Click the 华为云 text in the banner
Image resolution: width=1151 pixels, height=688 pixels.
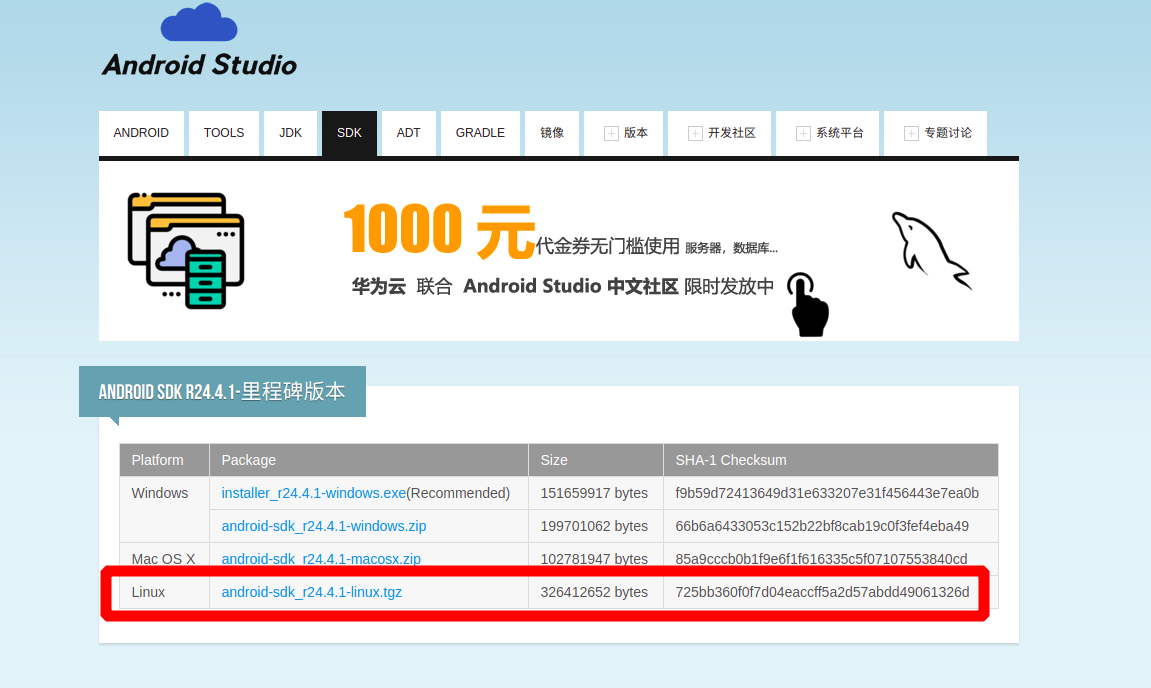(x=379, y=286)
